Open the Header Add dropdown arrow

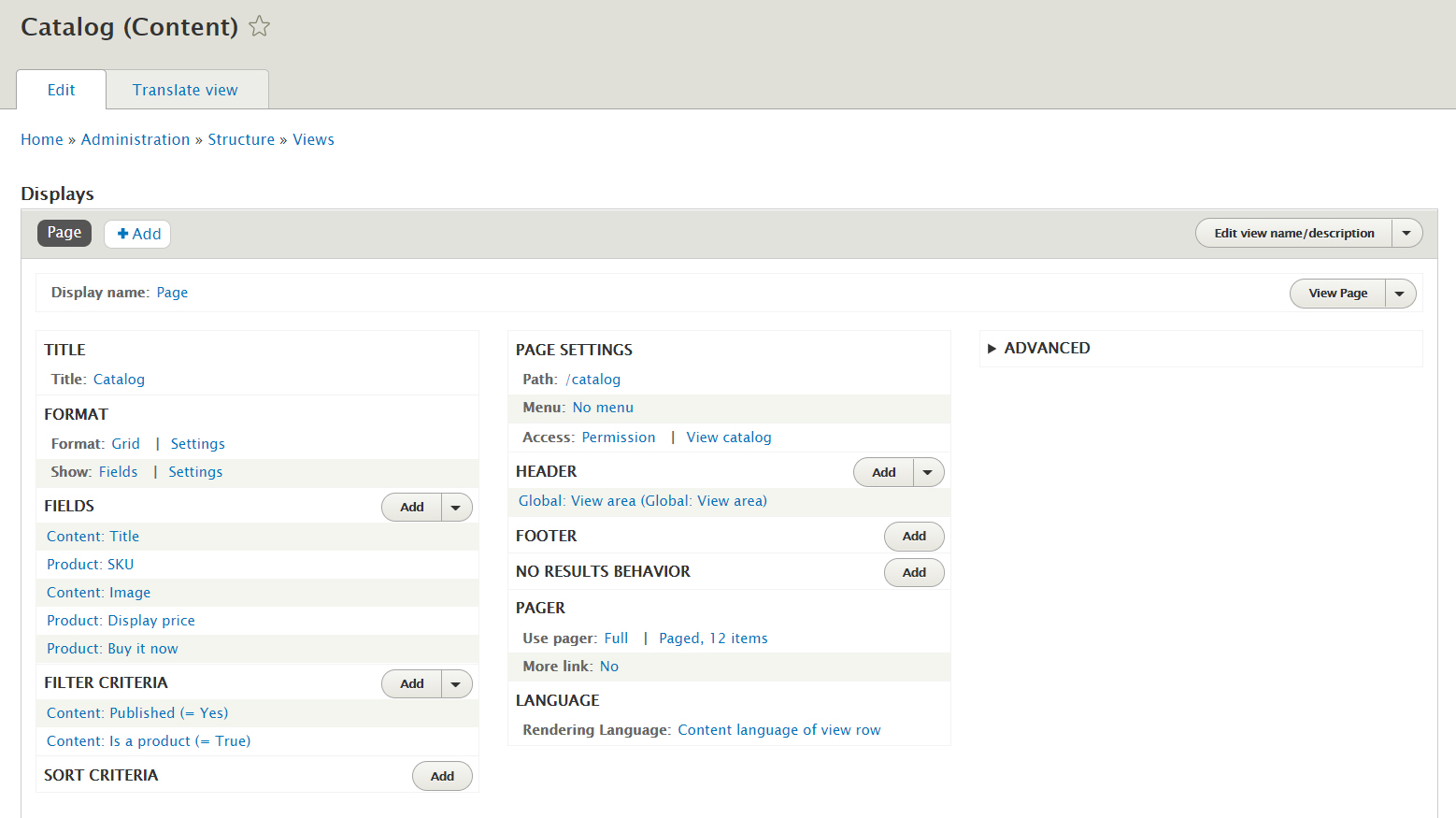[x=928, y=472]
